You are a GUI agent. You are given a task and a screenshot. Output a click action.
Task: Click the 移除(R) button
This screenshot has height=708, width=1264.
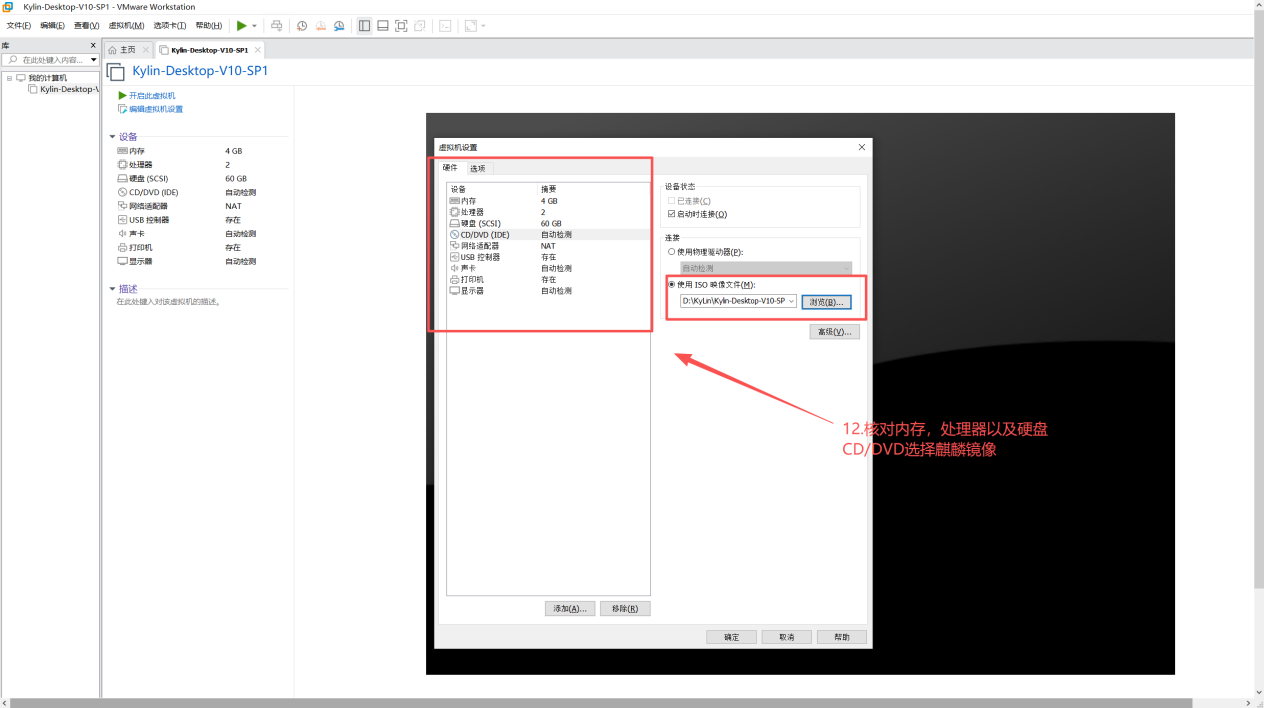[625, 608]
